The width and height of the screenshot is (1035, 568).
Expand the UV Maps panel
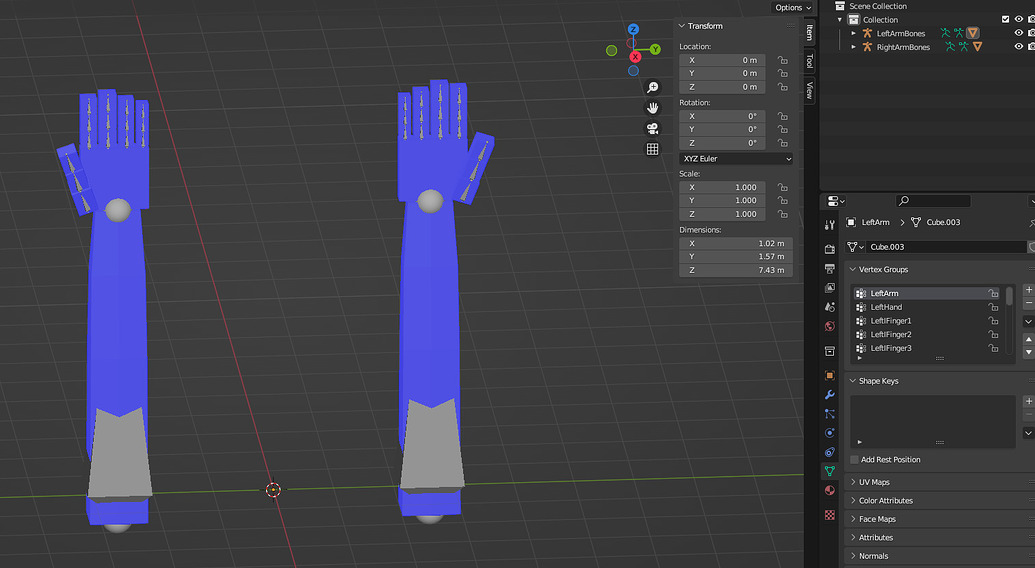(x=853, y=482)
